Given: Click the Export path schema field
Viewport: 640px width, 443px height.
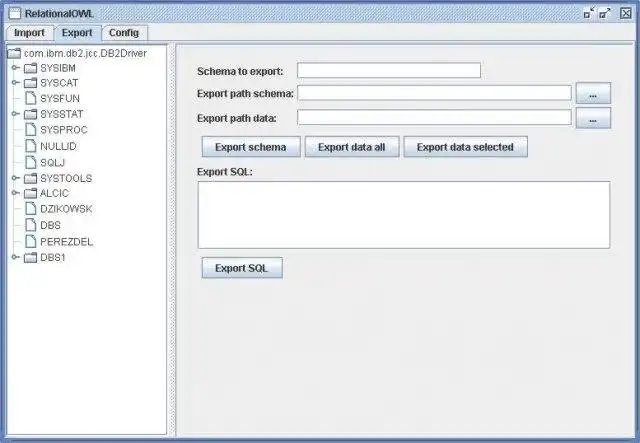Looking at the screenshot, I should pyautogui.click(x=434, y=93).
